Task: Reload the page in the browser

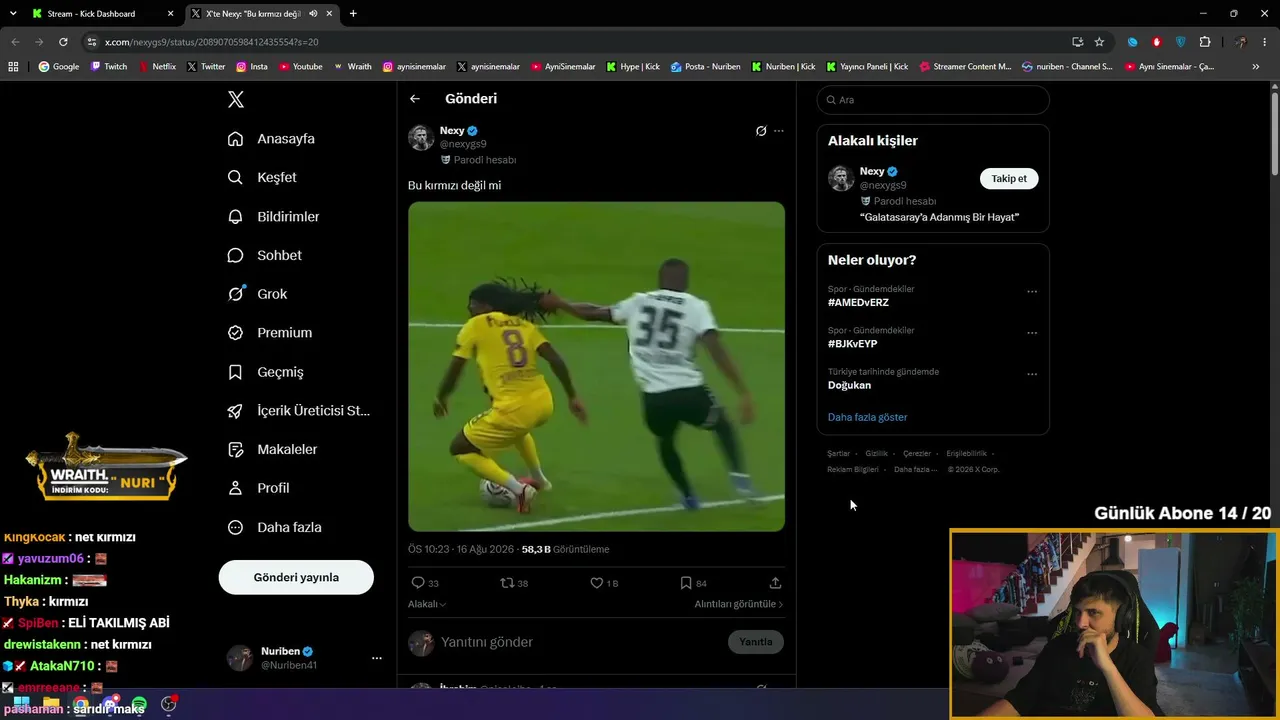Action: coord(63,42)
